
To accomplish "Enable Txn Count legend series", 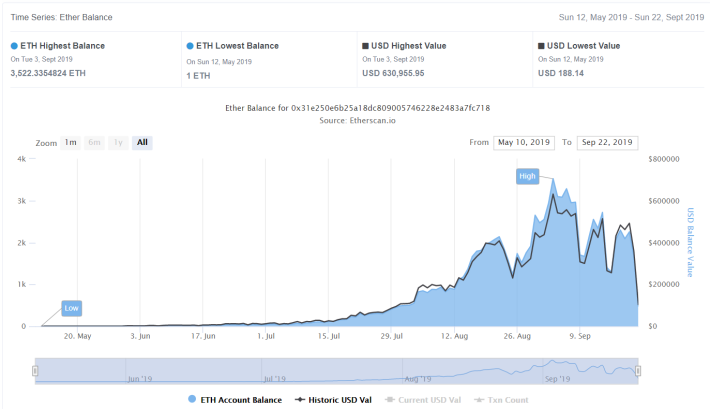I will [501, 400].
